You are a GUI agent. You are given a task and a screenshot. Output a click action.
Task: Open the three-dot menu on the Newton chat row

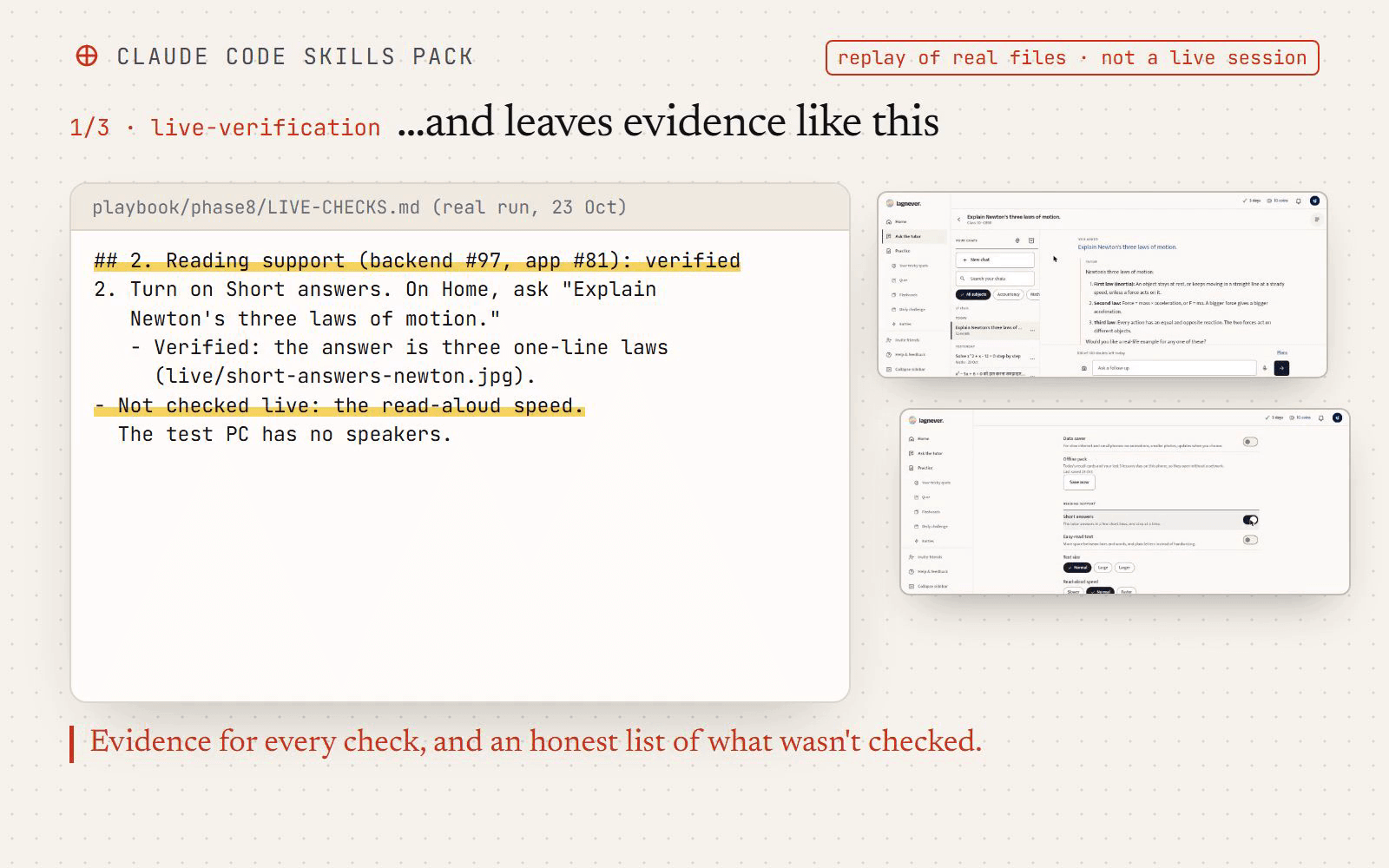(x=1032, y=330)
